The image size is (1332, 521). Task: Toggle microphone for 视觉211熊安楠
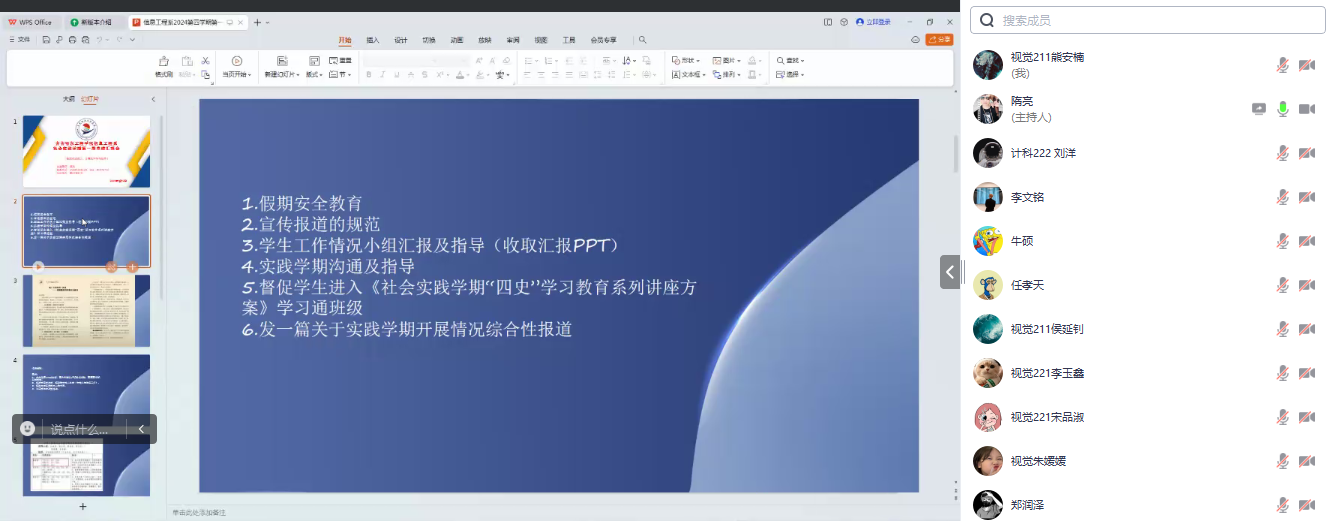[x=1282, y=65]
